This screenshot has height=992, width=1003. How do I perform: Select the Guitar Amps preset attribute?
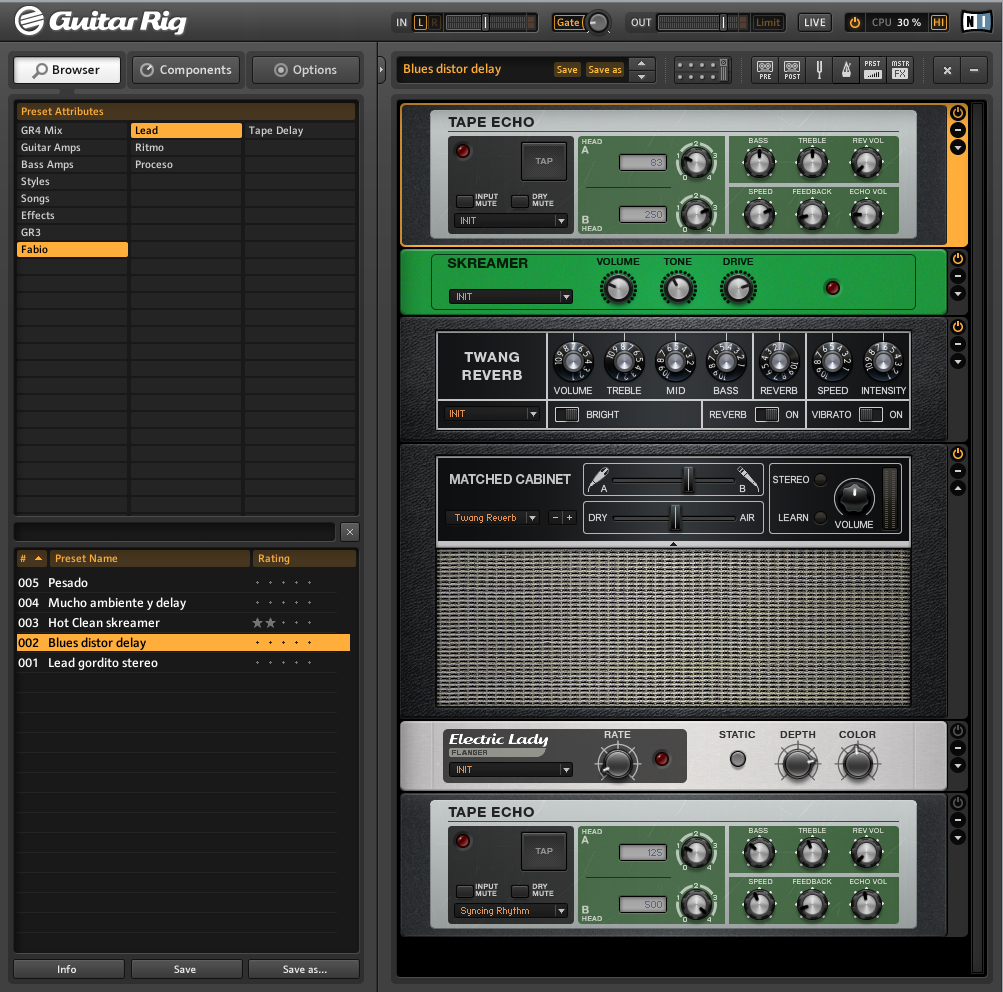pos(72,147)
